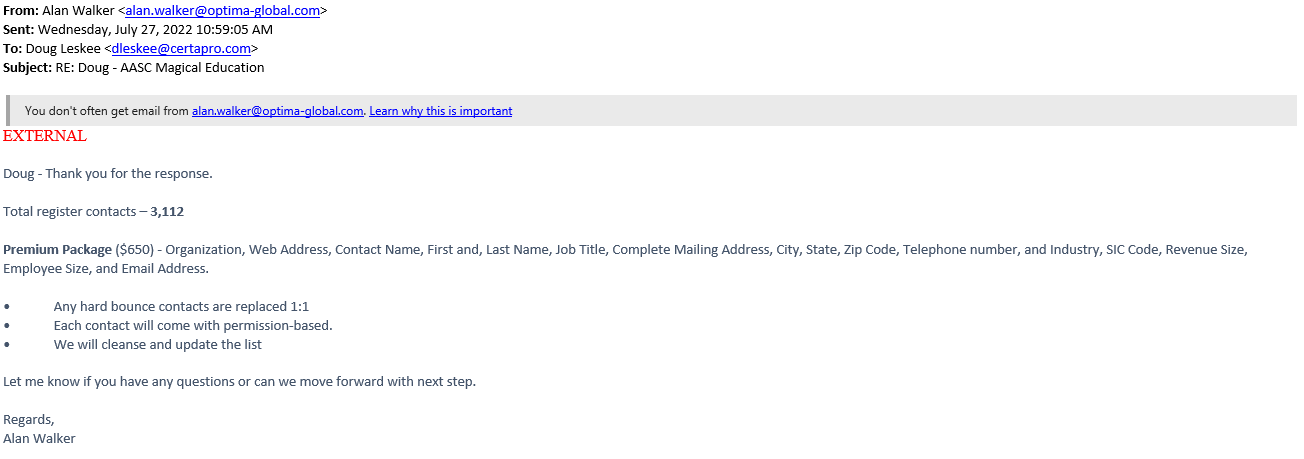Click 'Each contact will come with permission-based' bullet

point(193,325)
